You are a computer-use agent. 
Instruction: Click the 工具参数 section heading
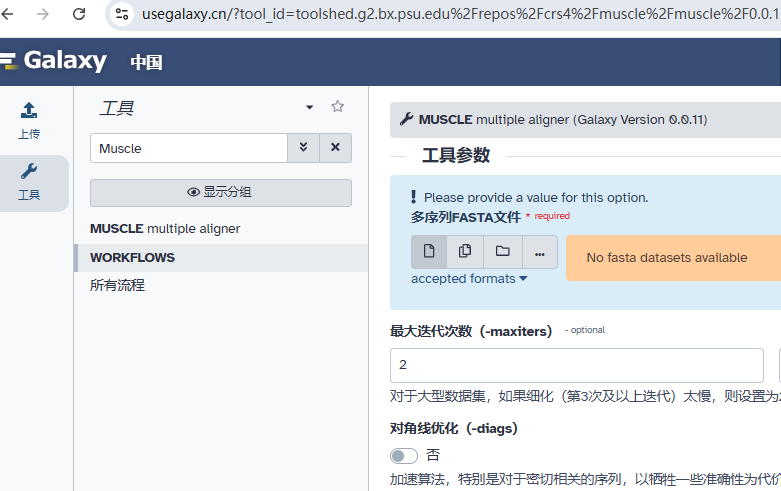[456, 155]
